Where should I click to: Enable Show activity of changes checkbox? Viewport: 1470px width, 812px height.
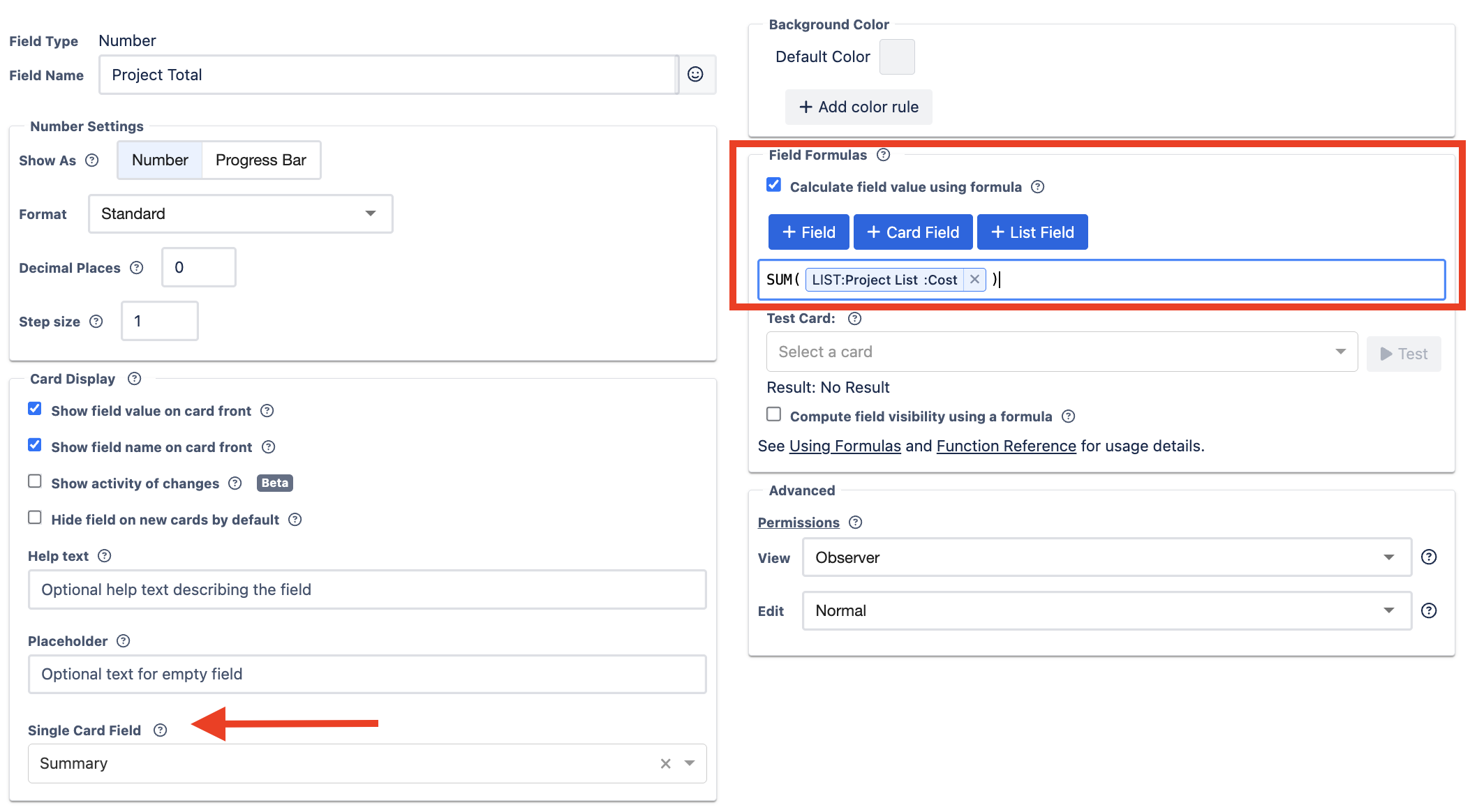click(35, 482)
